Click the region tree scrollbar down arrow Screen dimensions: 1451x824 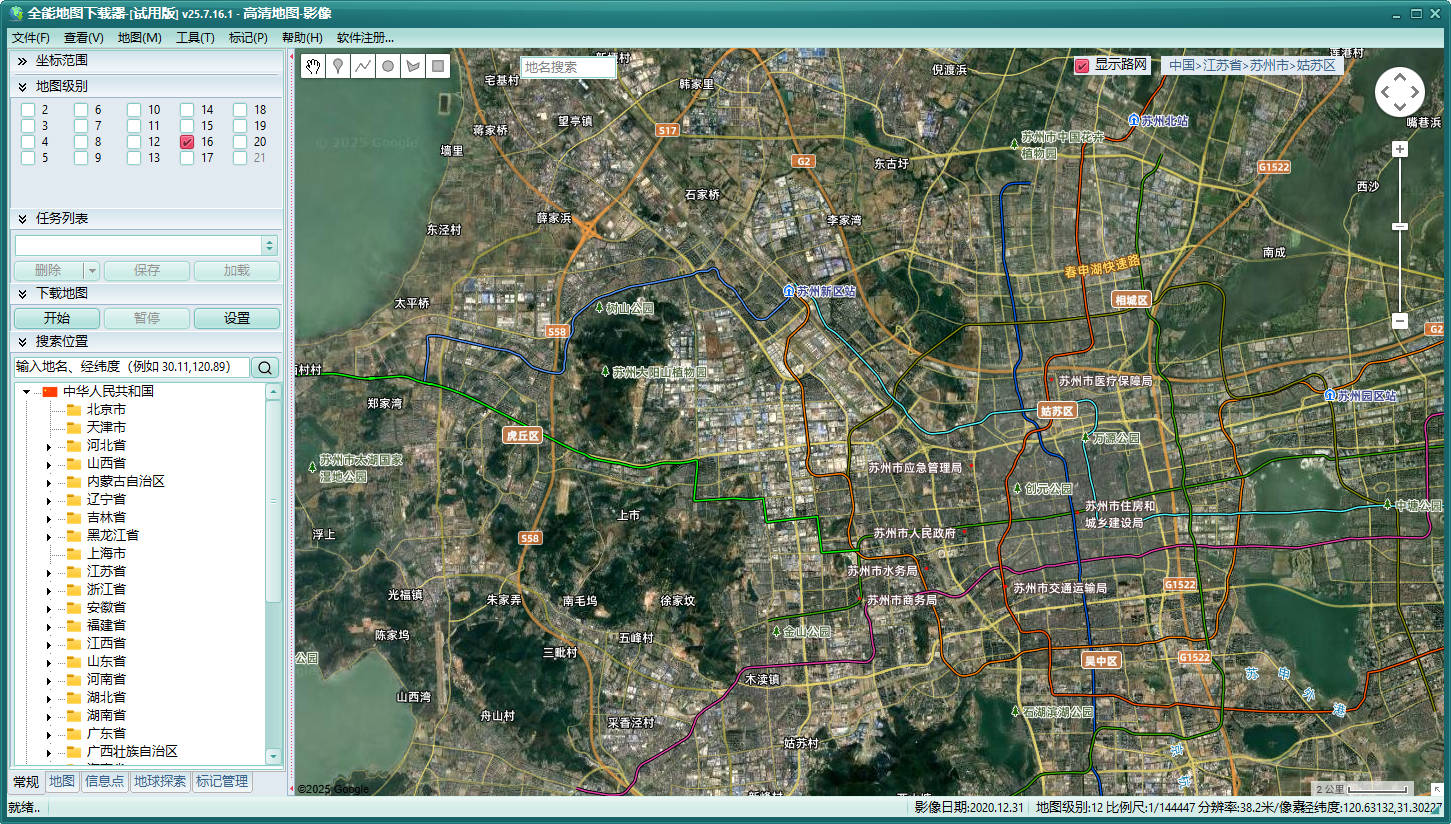273,757
